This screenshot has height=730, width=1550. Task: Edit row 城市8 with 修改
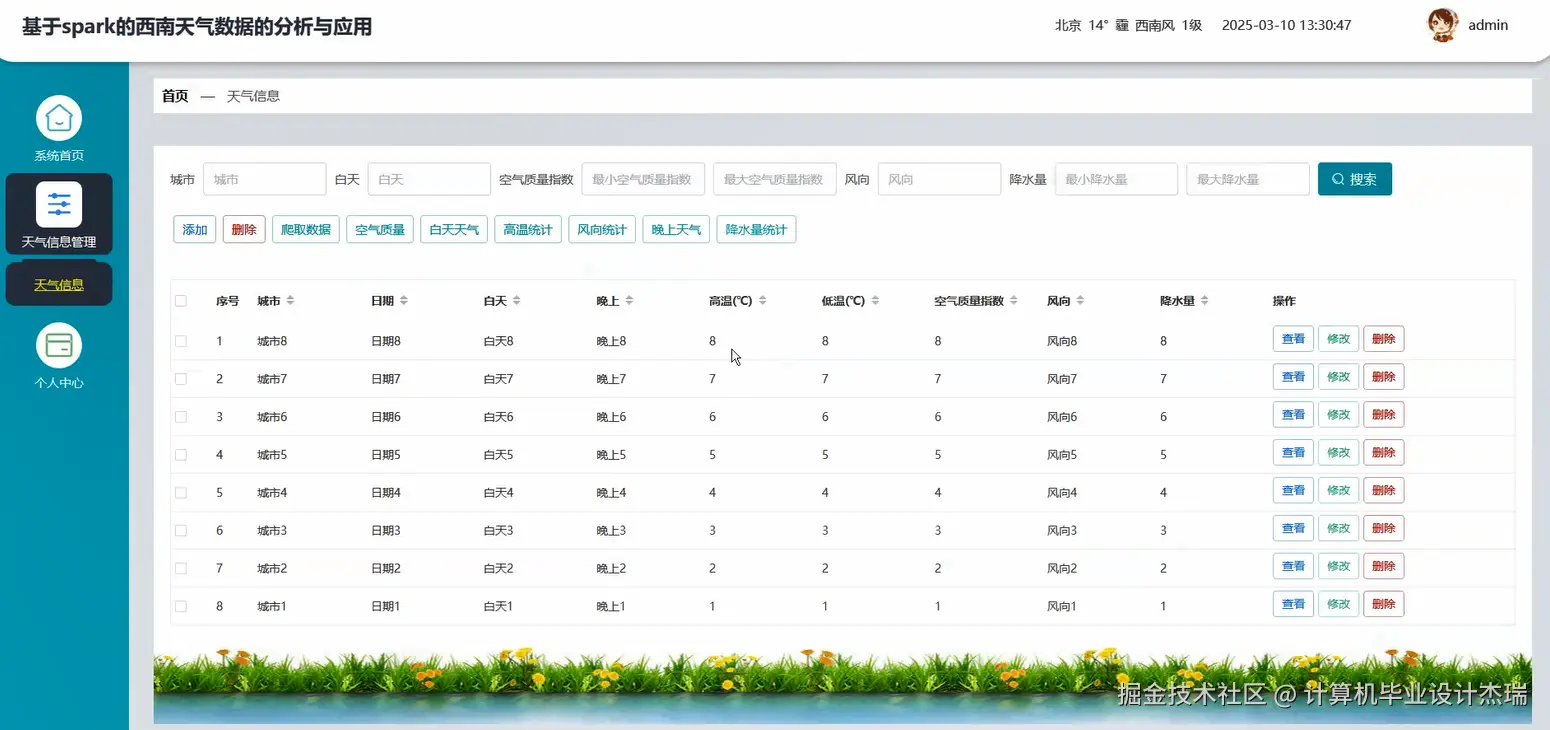coord(1338,339)
